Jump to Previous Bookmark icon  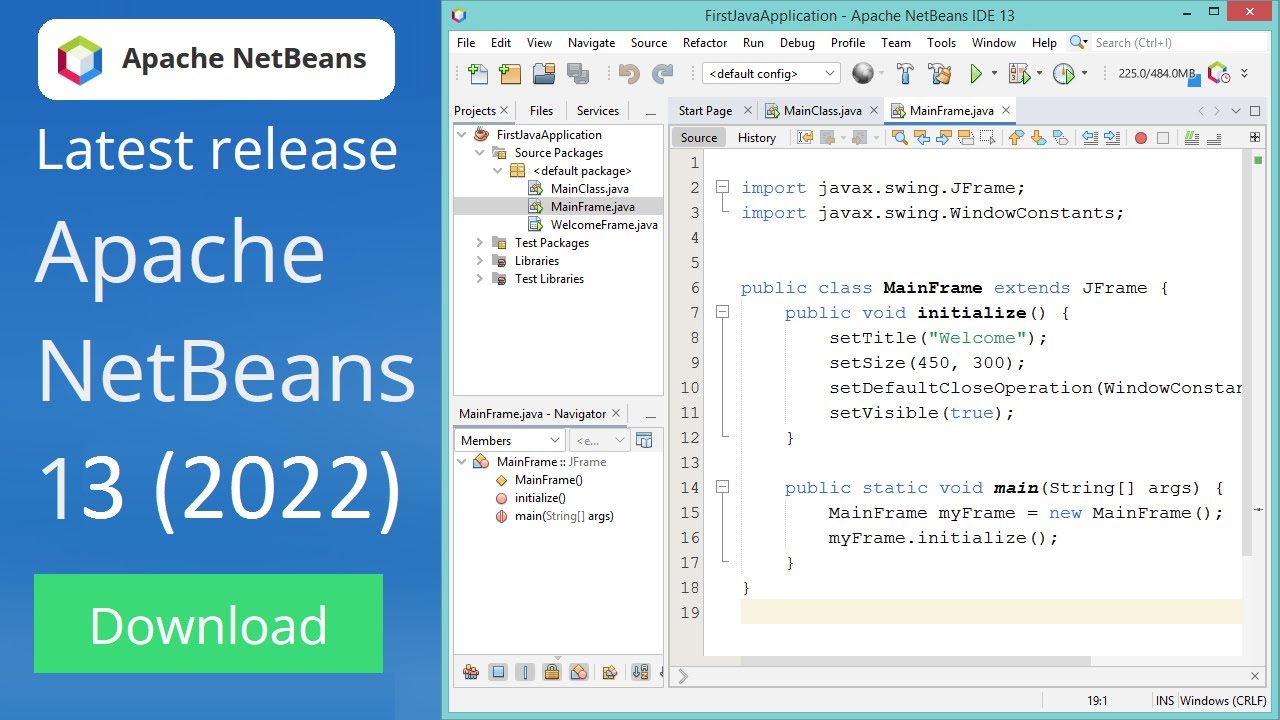(1016, 138)
